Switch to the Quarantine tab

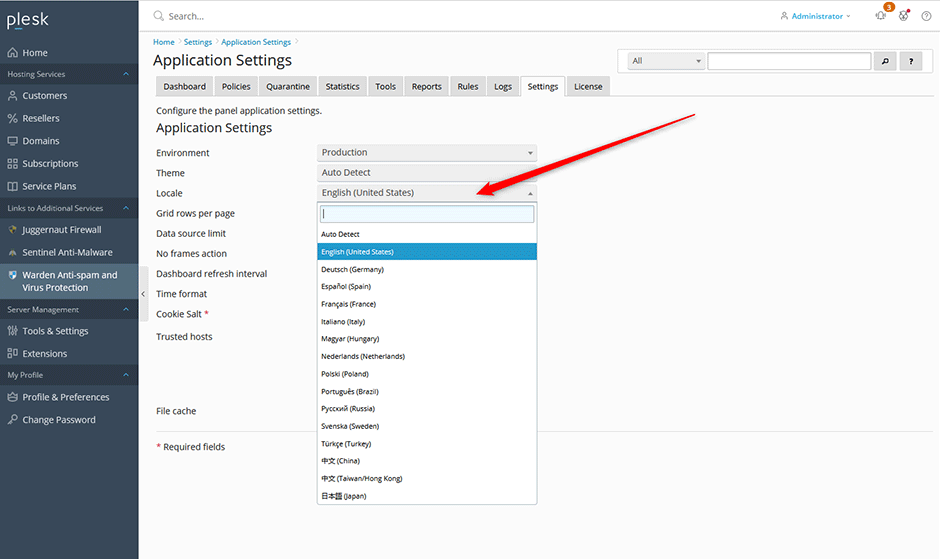click(288, 86)
